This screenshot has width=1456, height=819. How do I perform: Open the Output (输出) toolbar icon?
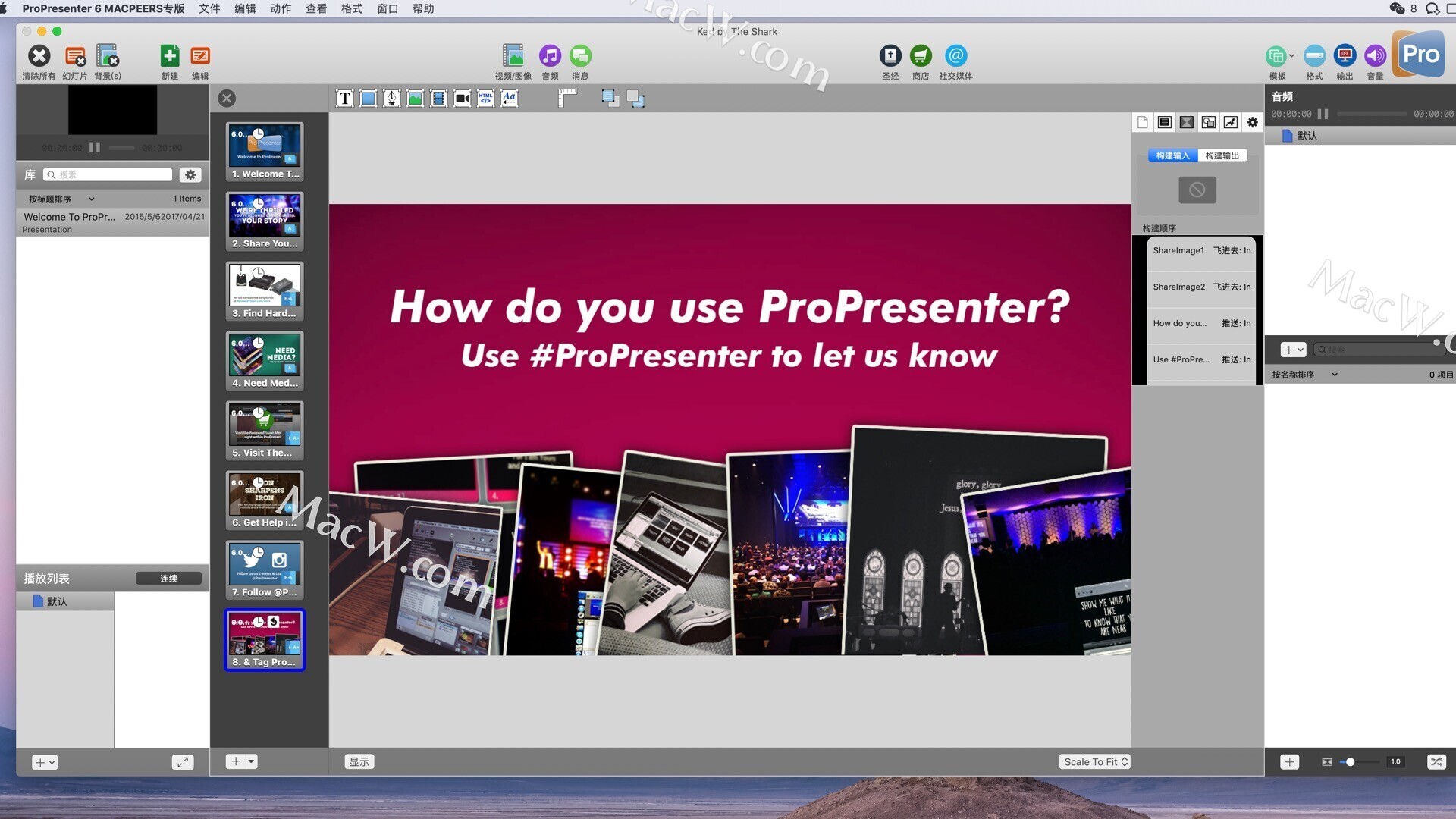[1345, 56]
